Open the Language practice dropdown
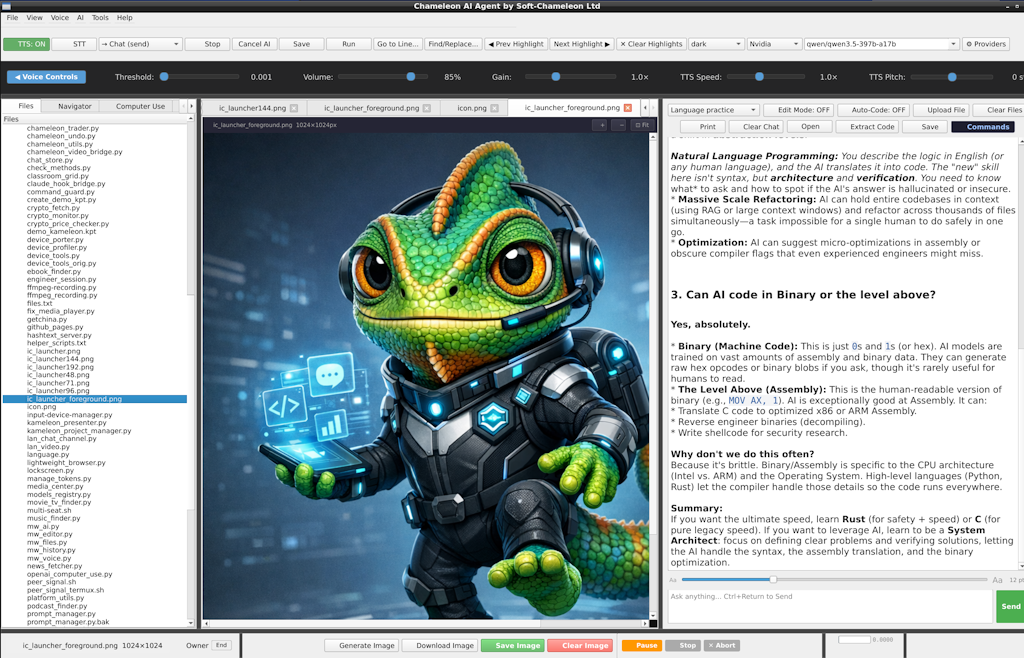 point(712,110)
